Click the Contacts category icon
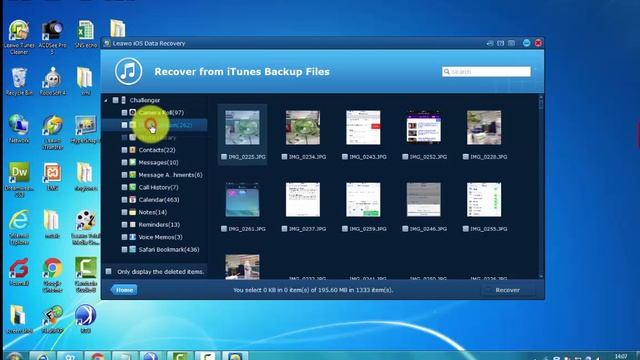The image size is (640, 360). tap(133, 150)
